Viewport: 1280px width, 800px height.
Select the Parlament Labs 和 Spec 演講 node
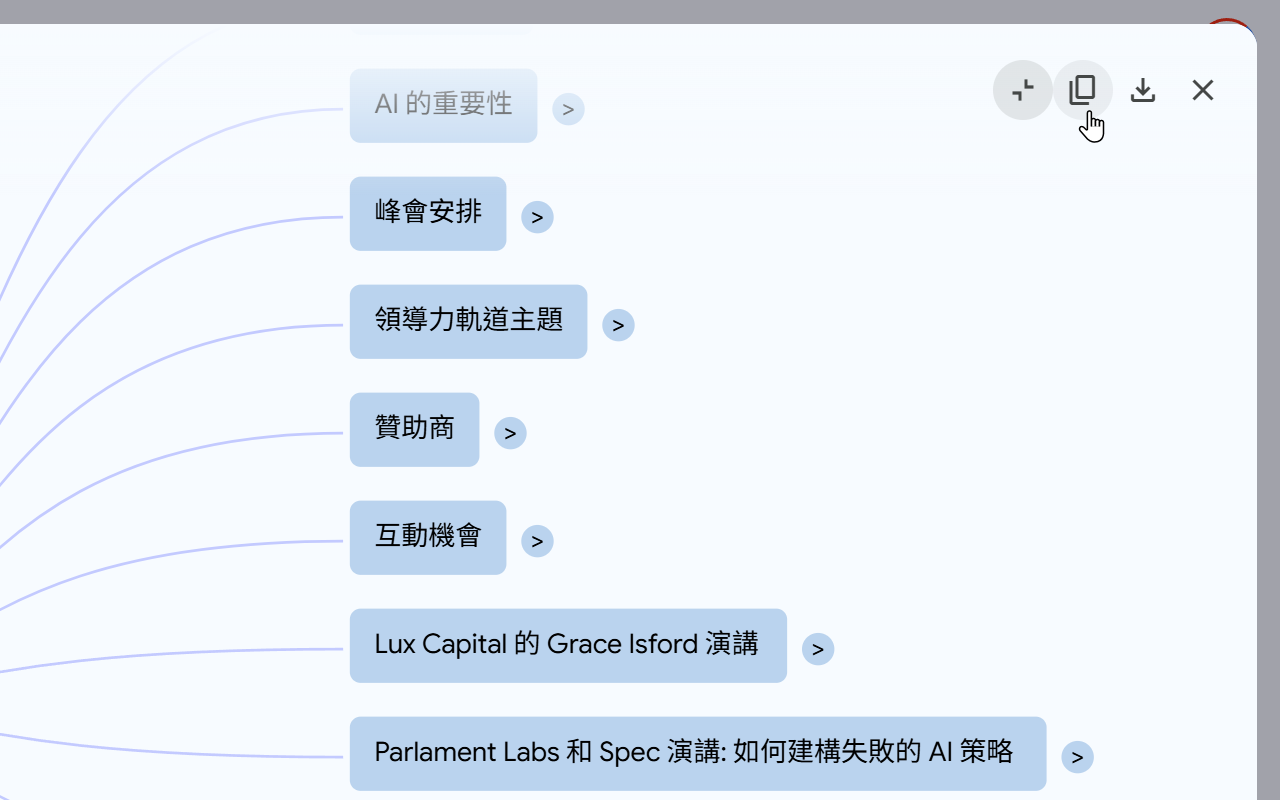click(697, 752)
